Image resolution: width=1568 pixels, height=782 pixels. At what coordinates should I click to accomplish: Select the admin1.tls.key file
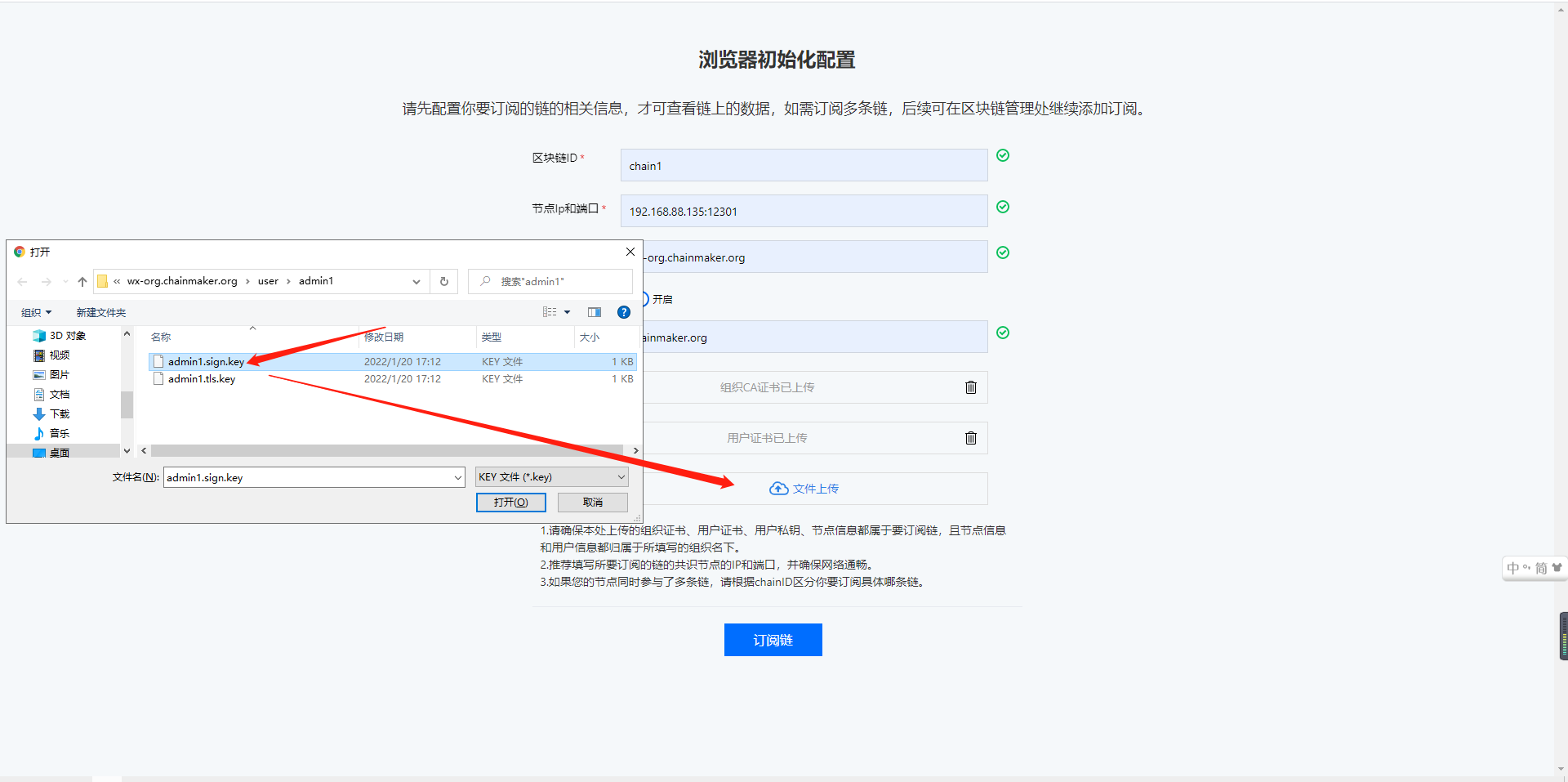(393, 379)
